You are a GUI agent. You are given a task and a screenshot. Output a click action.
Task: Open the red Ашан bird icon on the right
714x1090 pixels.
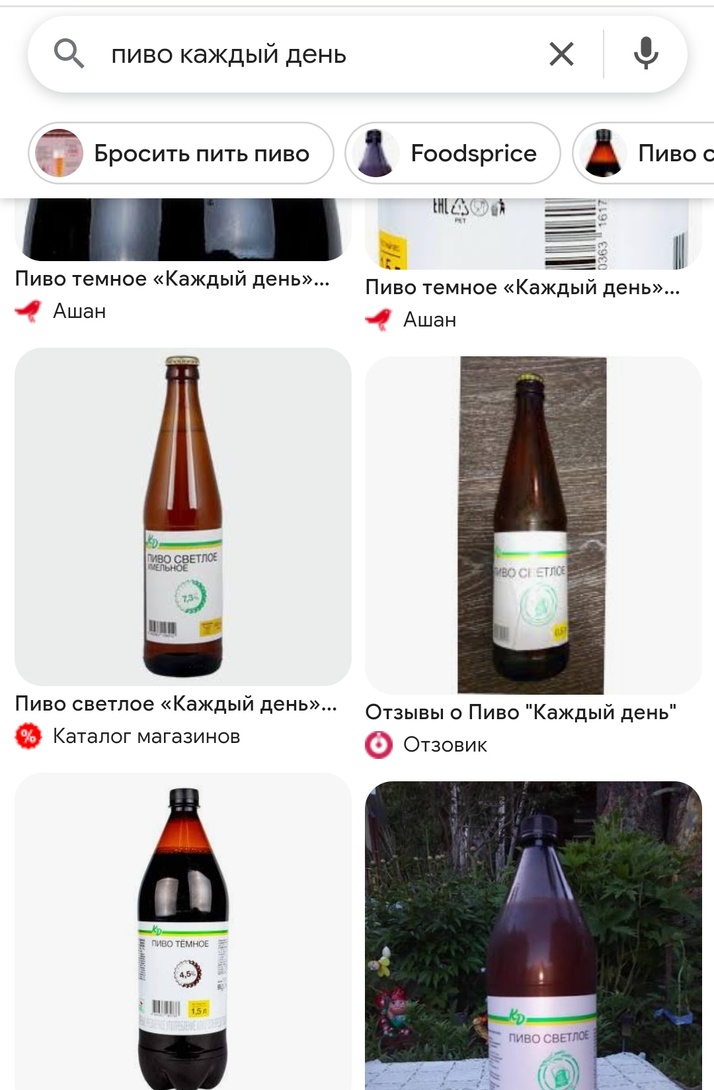379,320
